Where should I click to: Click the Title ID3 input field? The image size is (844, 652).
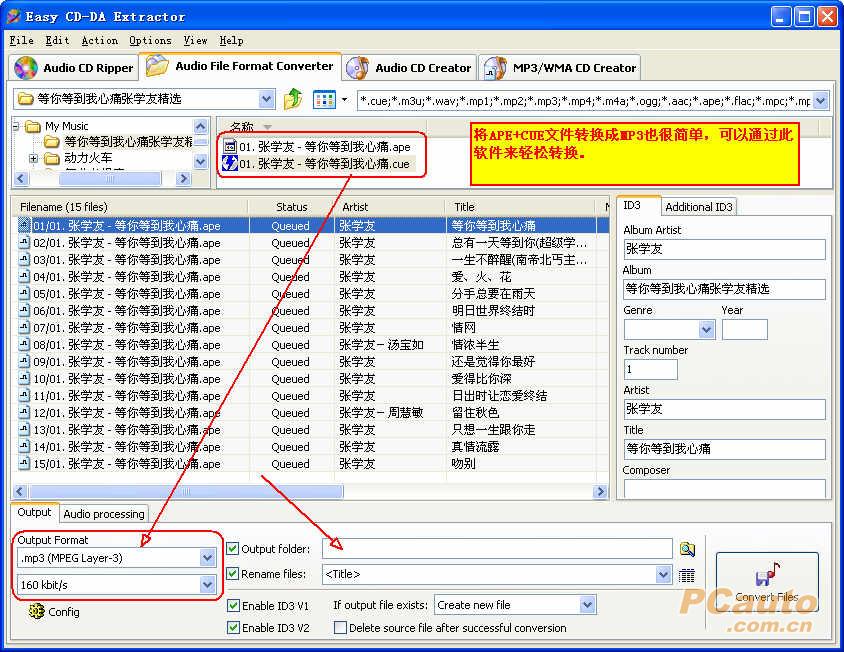pos(724,448)
